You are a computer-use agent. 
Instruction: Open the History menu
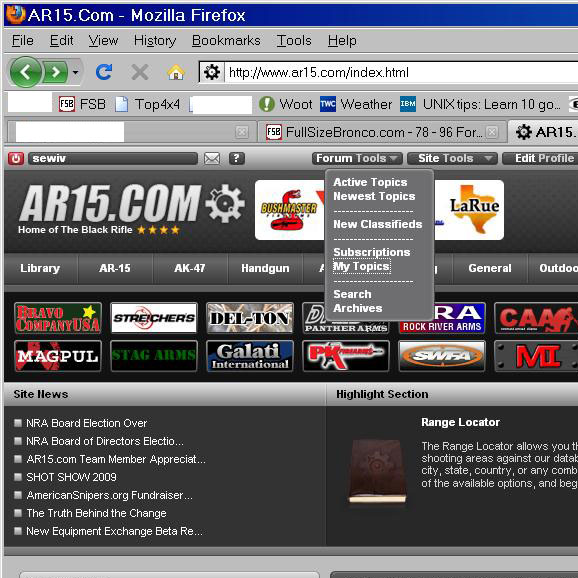pyautogui.click(x=155, y=41)
